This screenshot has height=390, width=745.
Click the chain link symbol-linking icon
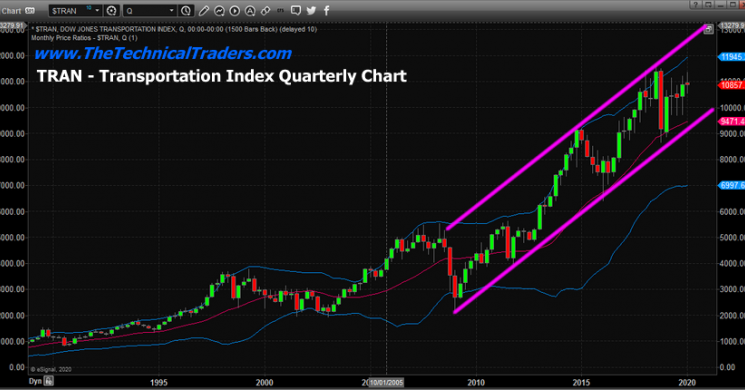click(x=266, y=10)
